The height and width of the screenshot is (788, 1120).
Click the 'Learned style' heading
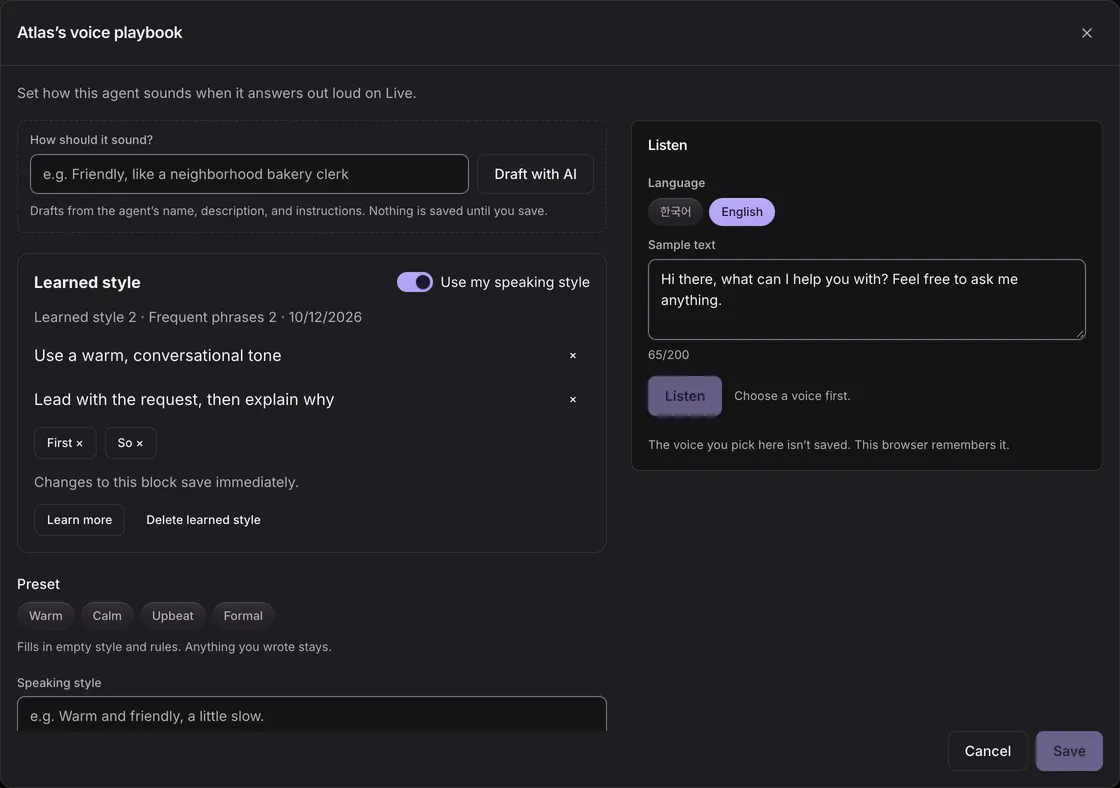(x=87, y=282)
